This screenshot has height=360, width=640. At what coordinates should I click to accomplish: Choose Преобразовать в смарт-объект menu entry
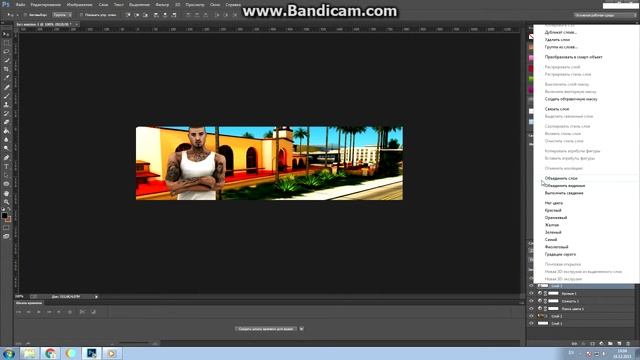(573, 57)
